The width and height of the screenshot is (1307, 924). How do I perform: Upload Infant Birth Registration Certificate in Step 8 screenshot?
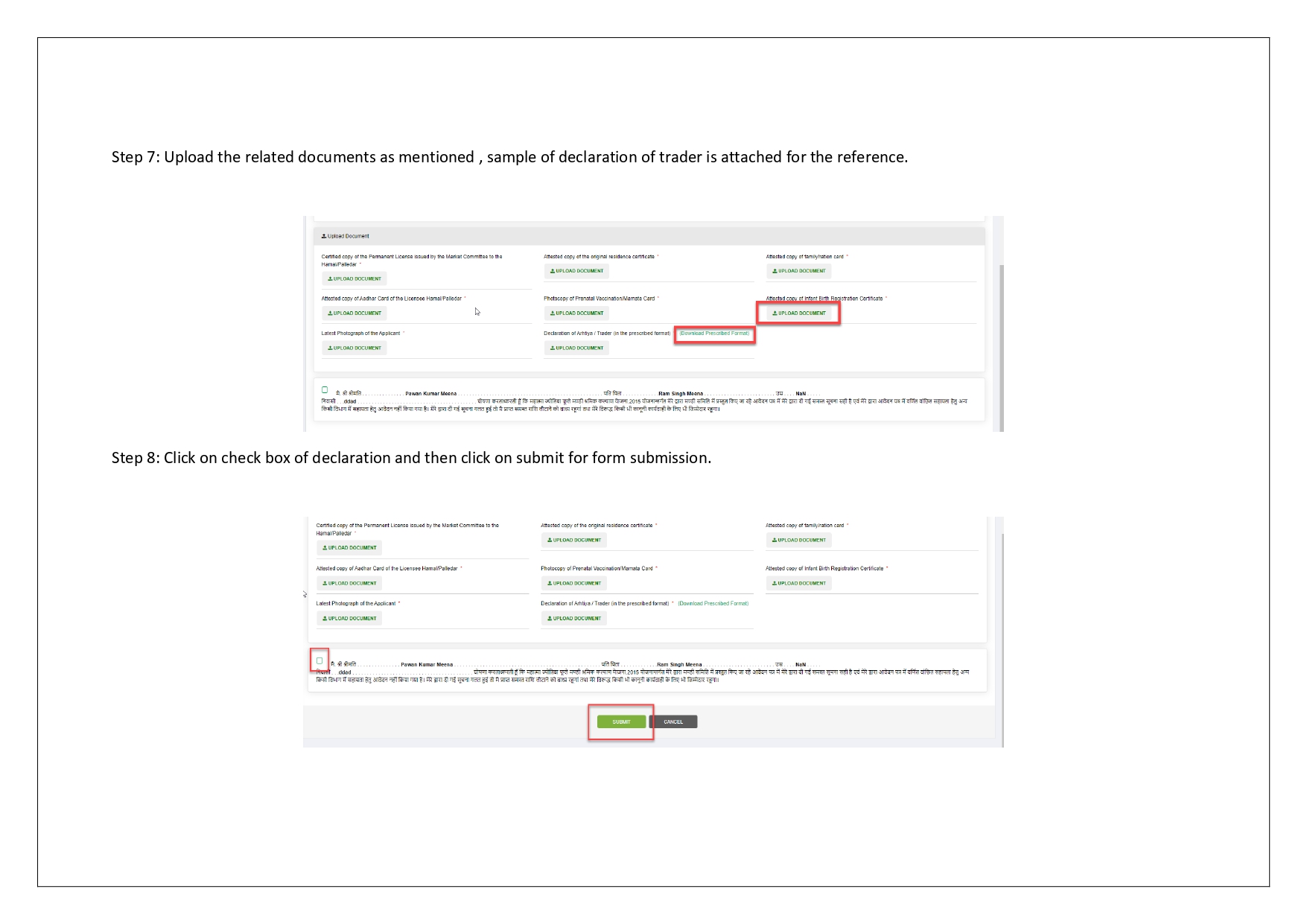798,583
